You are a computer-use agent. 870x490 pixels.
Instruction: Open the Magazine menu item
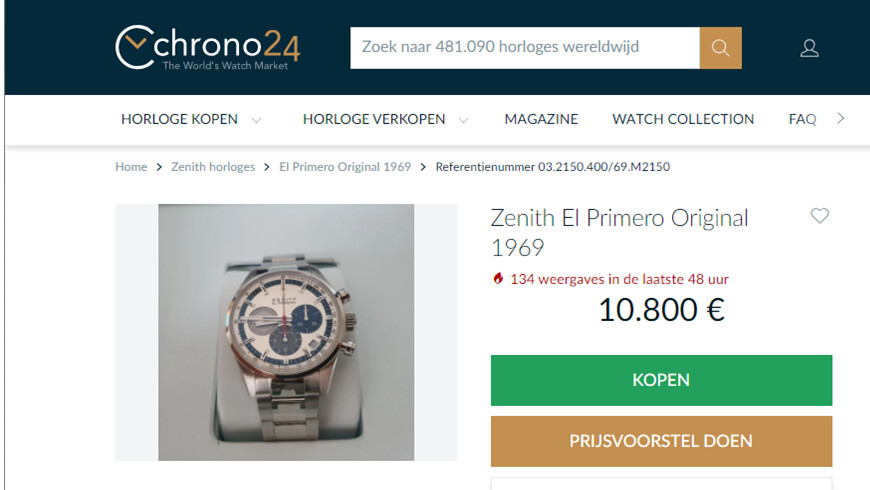pos(541,119)
